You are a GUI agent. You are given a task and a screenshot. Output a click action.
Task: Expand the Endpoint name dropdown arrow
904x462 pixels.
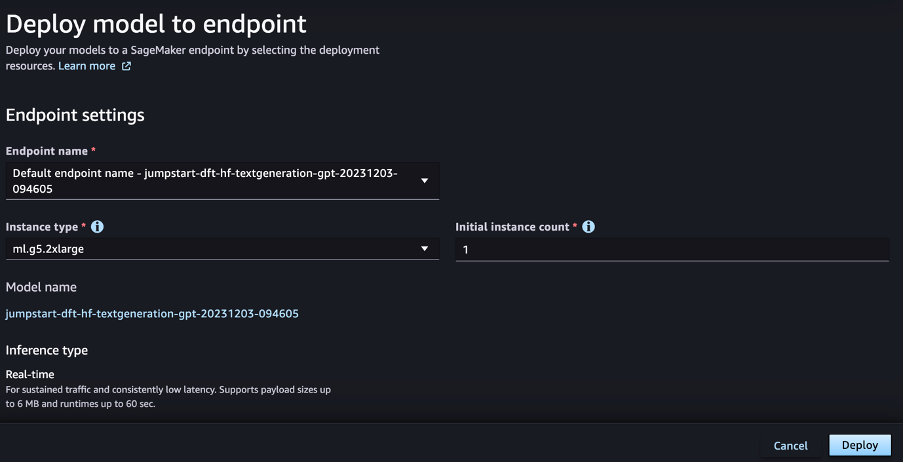[424, 181]
